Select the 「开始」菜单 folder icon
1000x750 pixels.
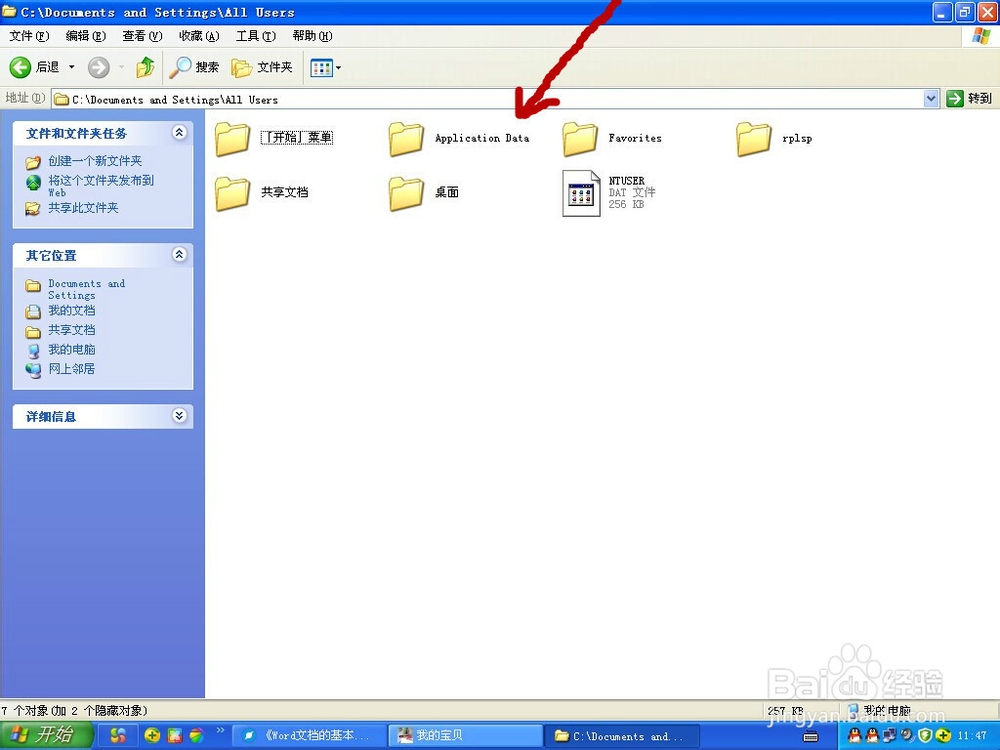[x=232, y=138]
